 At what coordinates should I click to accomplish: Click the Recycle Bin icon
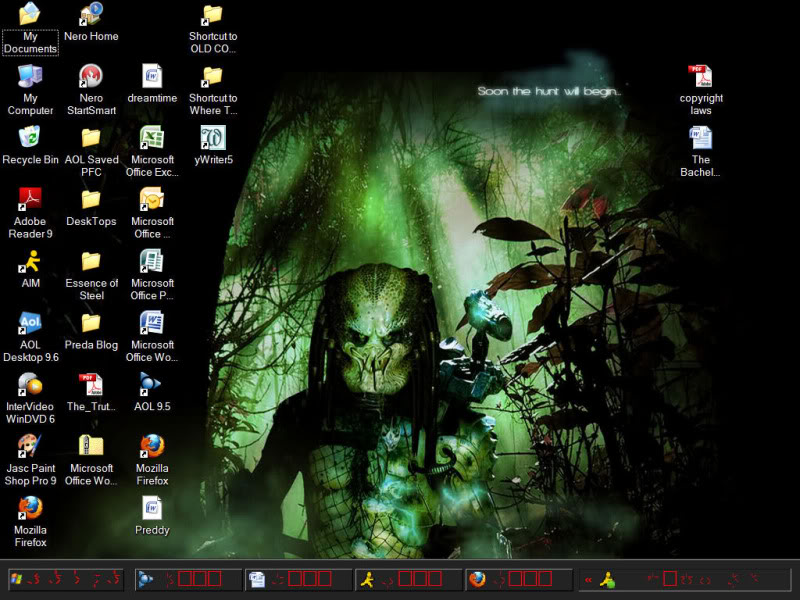[30, 146]
